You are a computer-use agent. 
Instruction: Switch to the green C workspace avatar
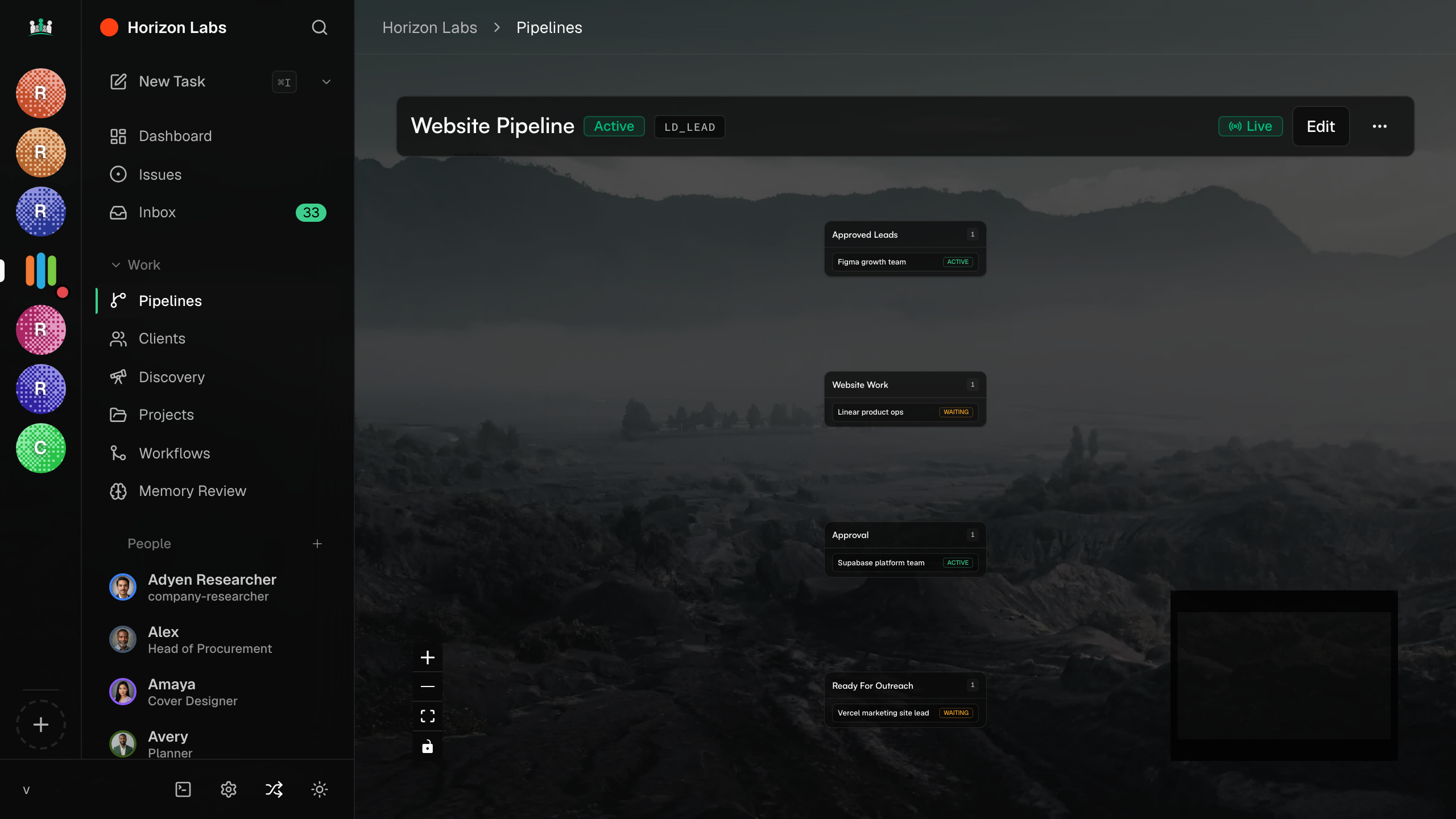pyautogui.click(x=41, y=448)
